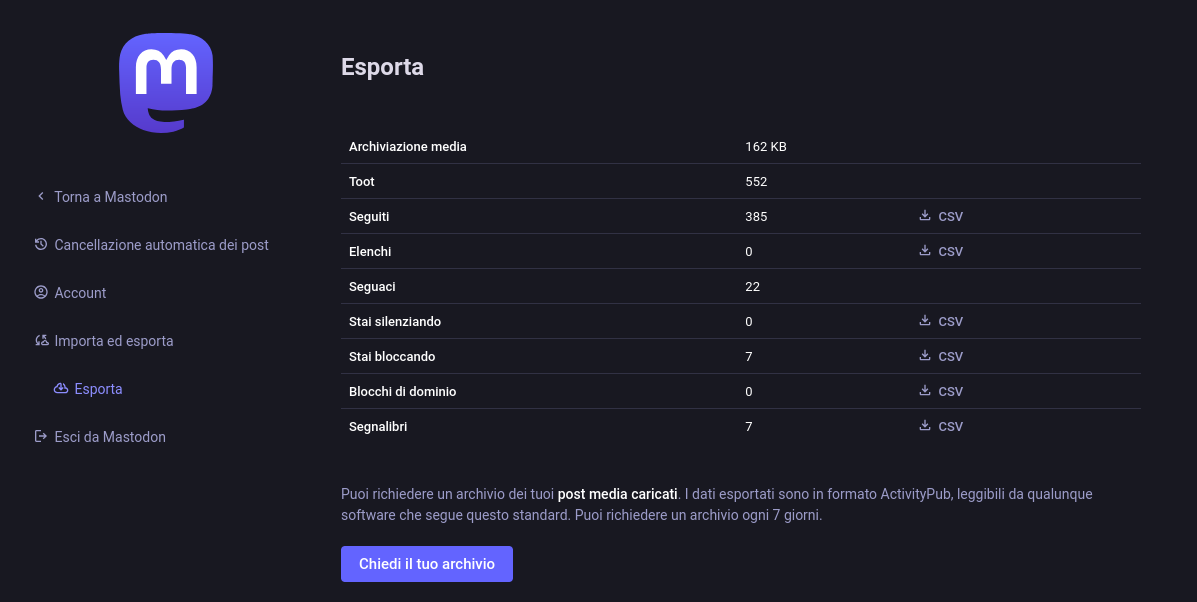Click the Importa ed esporta icon

point(41,341)
